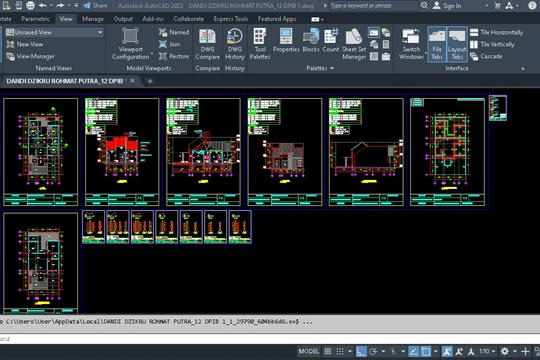Toggle Snap Mode dots icon in status bar

click(x=340, y=351)
